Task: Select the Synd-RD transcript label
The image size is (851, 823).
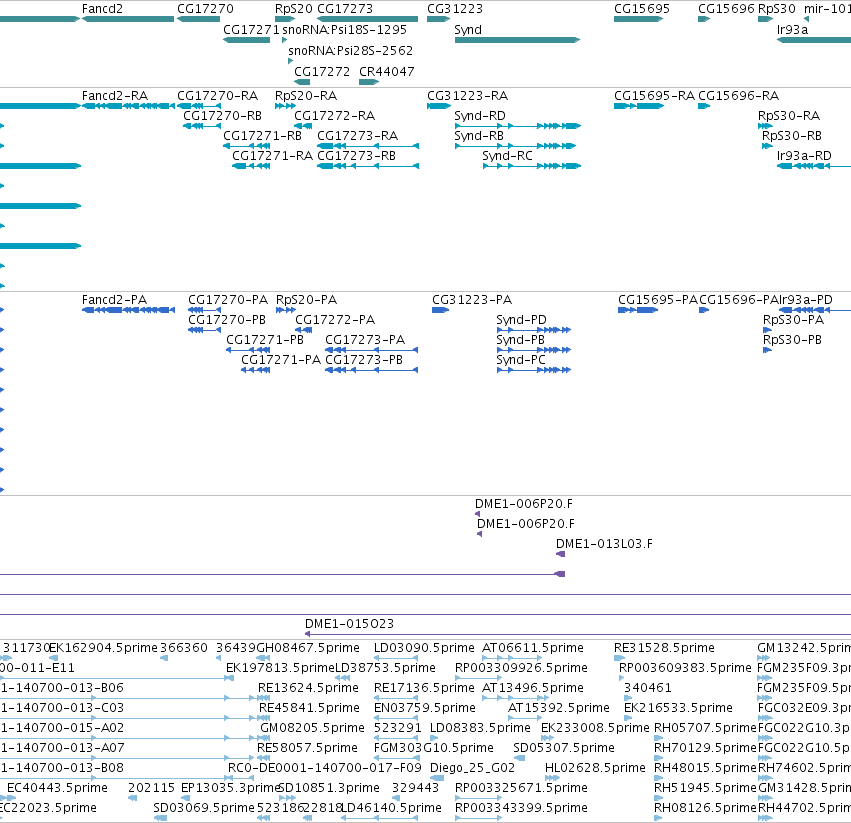Action: click(480, 116)
